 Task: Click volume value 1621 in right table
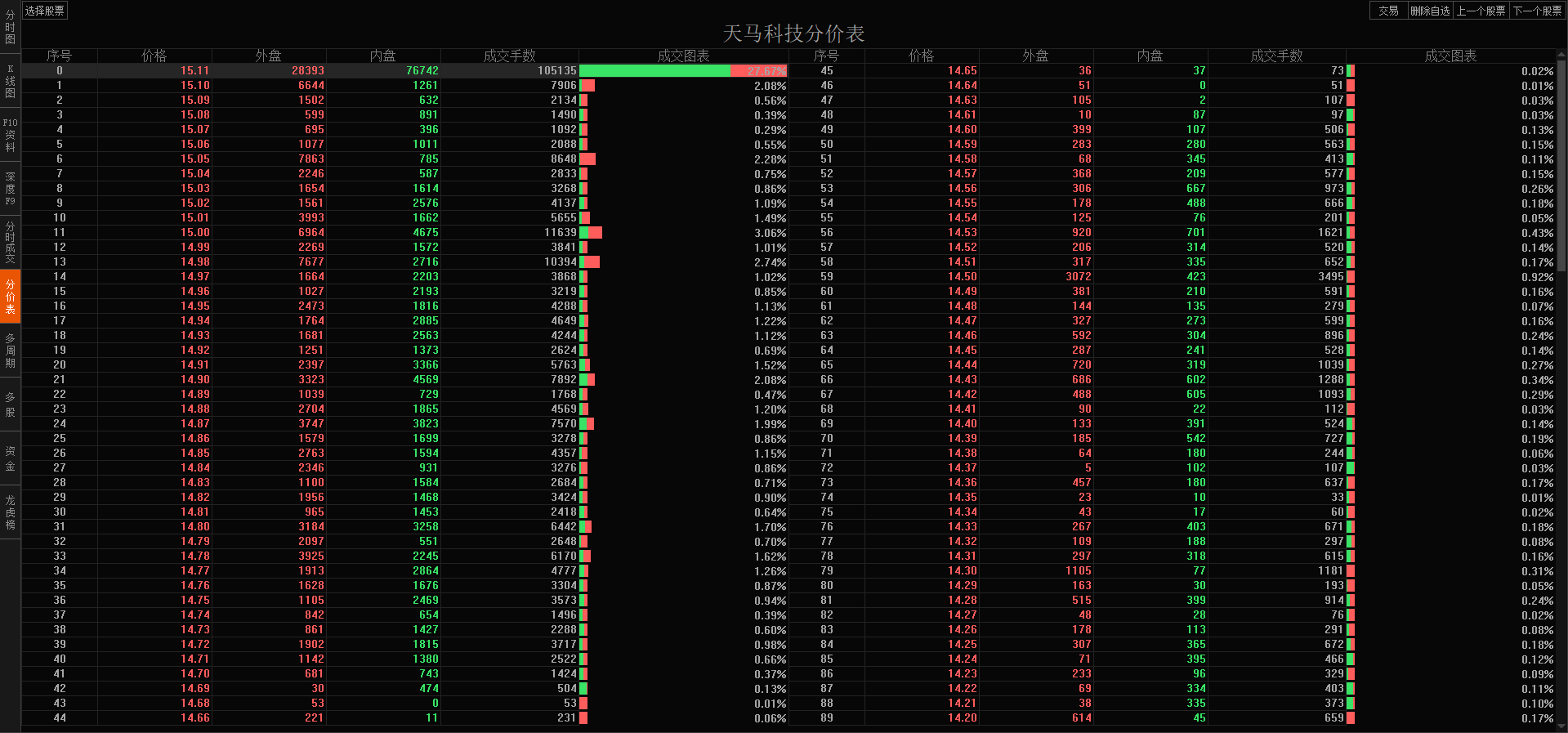point(1331,233)
